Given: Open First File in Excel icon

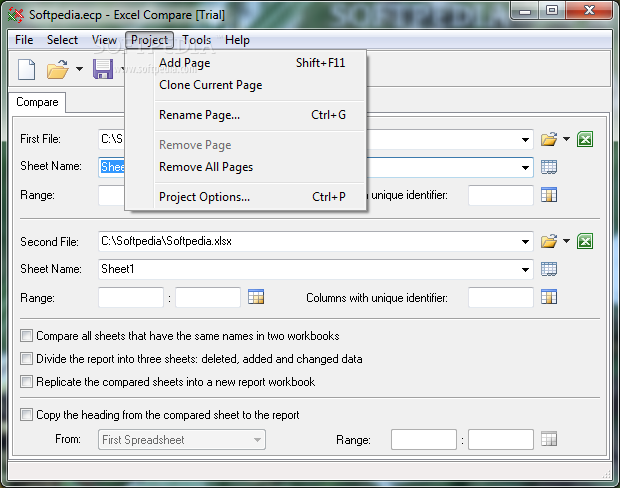Looking at the screenshot, I should (585, 139).
